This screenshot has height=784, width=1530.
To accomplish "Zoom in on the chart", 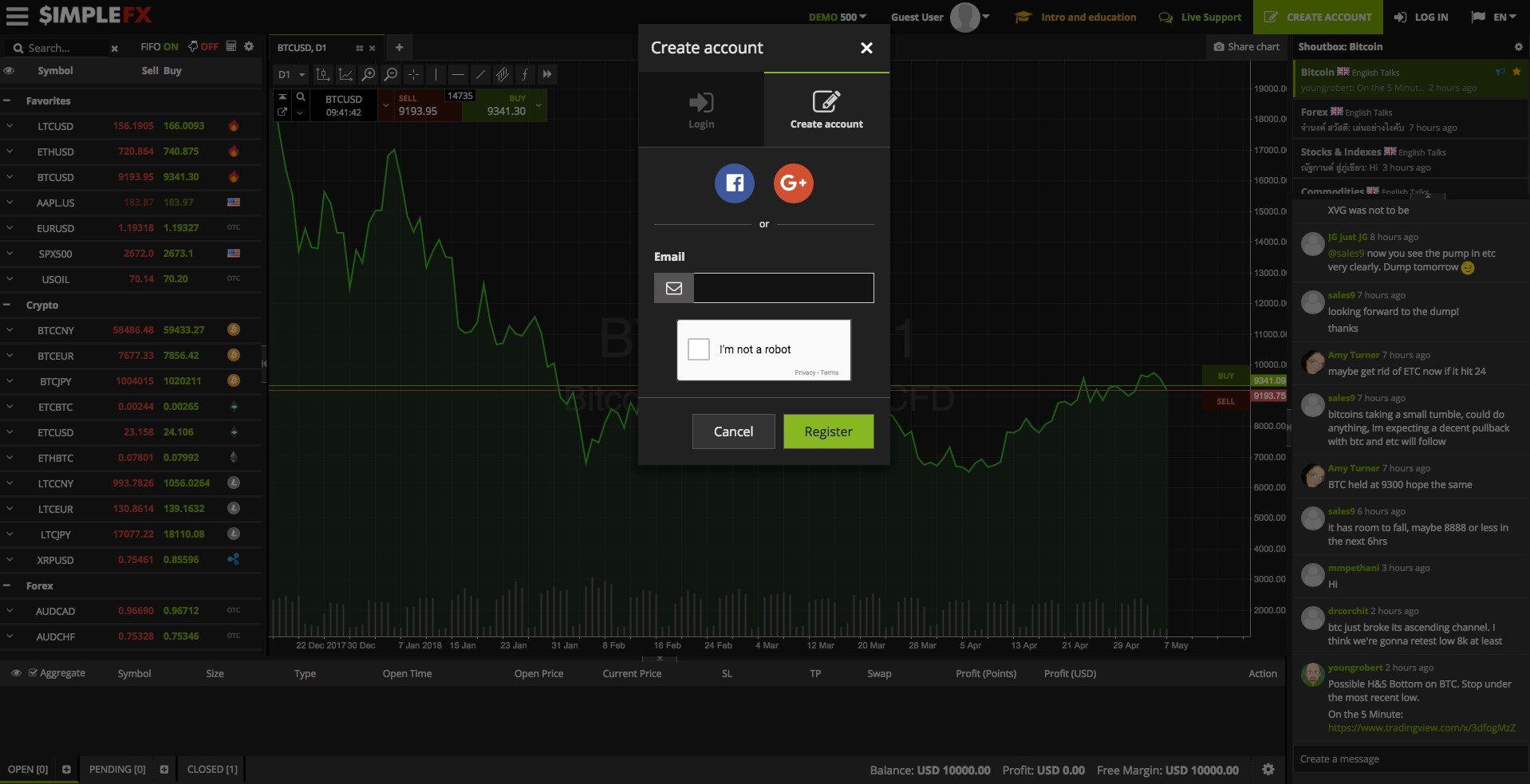I will (368, 74).
